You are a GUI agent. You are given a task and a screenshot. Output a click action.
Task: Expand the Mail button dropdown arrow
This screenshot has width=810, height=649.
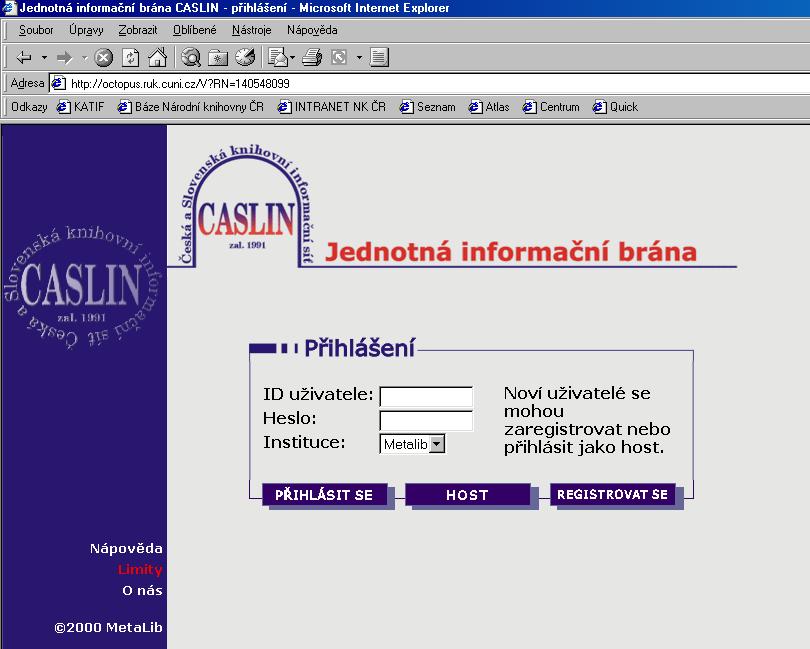point(292,57)
